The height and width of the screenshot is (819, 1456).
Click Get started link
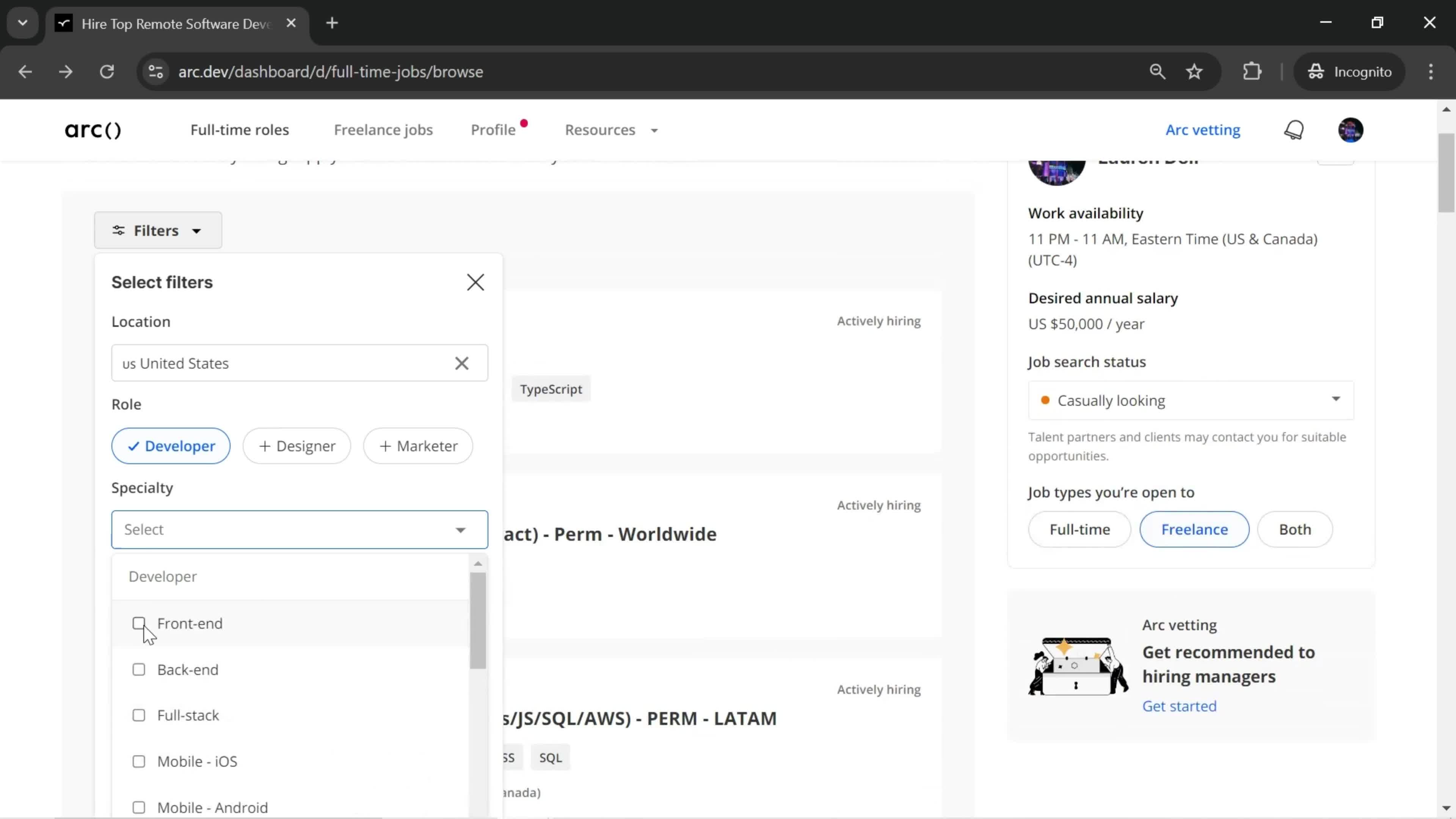(1179, 706)
